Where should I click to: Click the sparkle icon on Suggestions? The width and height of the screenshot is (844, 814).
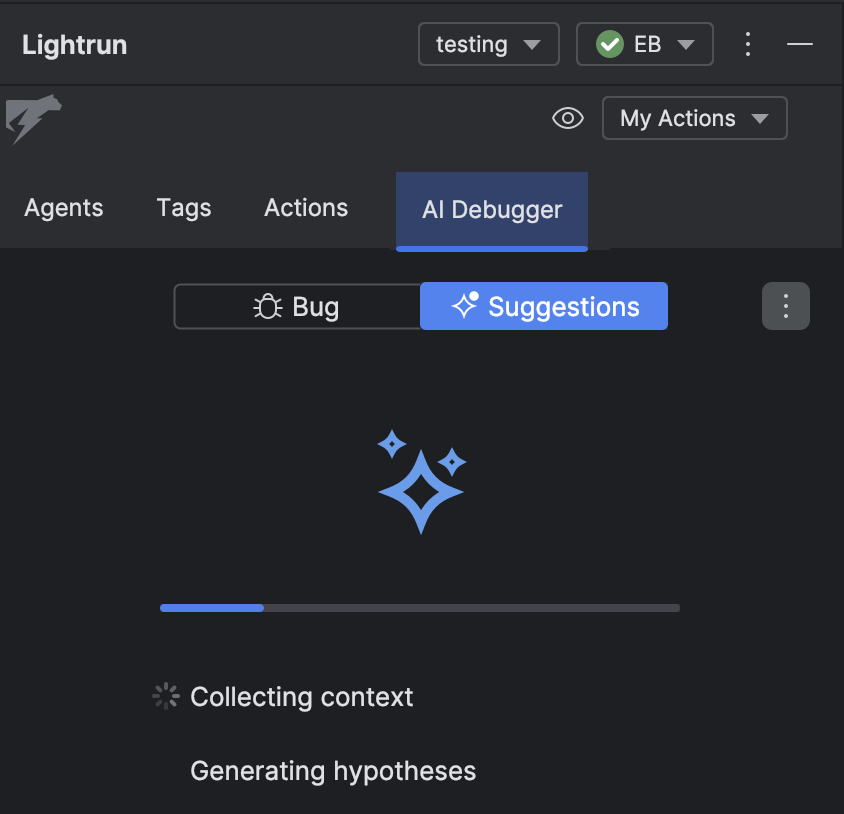pyautogui.click(x=465, y=306)
